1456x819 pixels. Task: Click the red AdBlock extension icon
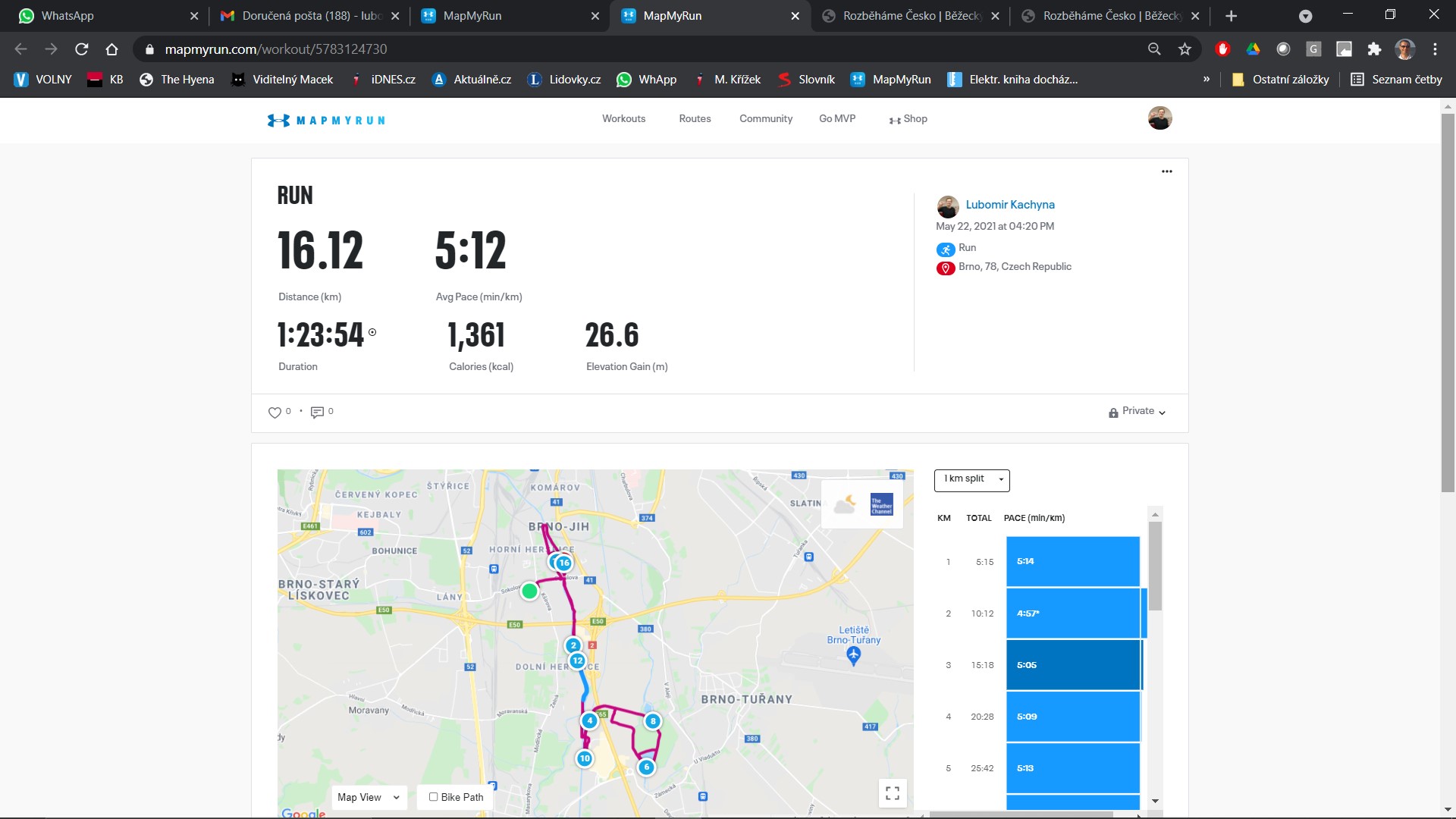(x=1222, y=49)
